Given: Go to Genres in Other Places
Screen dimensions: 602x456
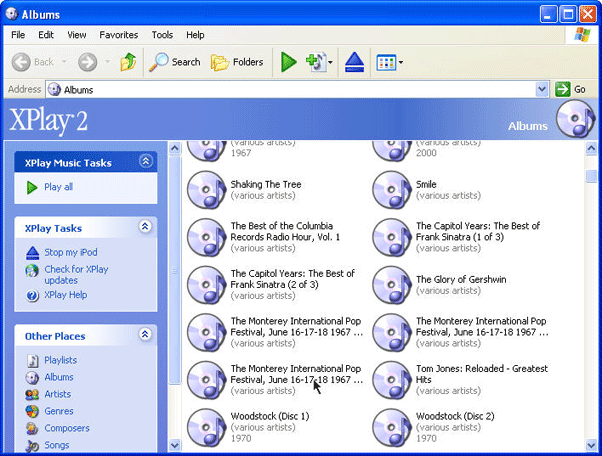Looking at the screenshot, I should click(x=59, y=411).
